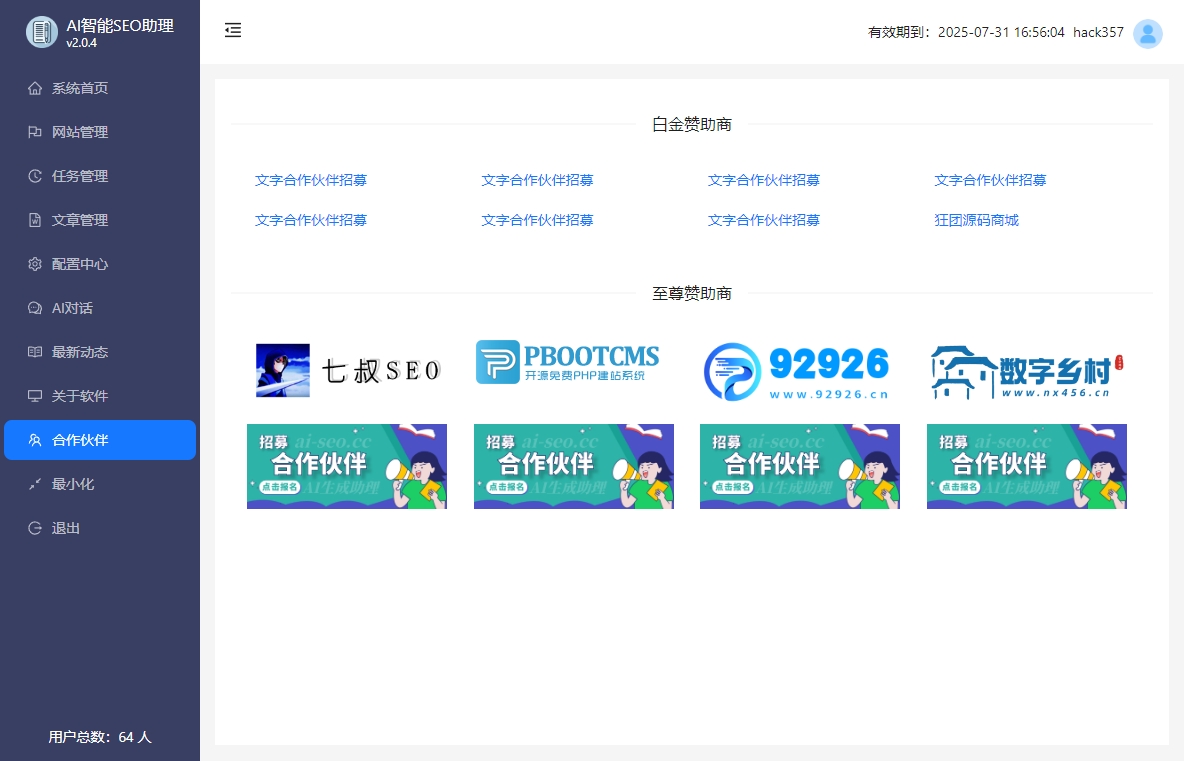Click the v2.0.4 version label
This screenshot has width=1184, height=761.
[82, 43]
